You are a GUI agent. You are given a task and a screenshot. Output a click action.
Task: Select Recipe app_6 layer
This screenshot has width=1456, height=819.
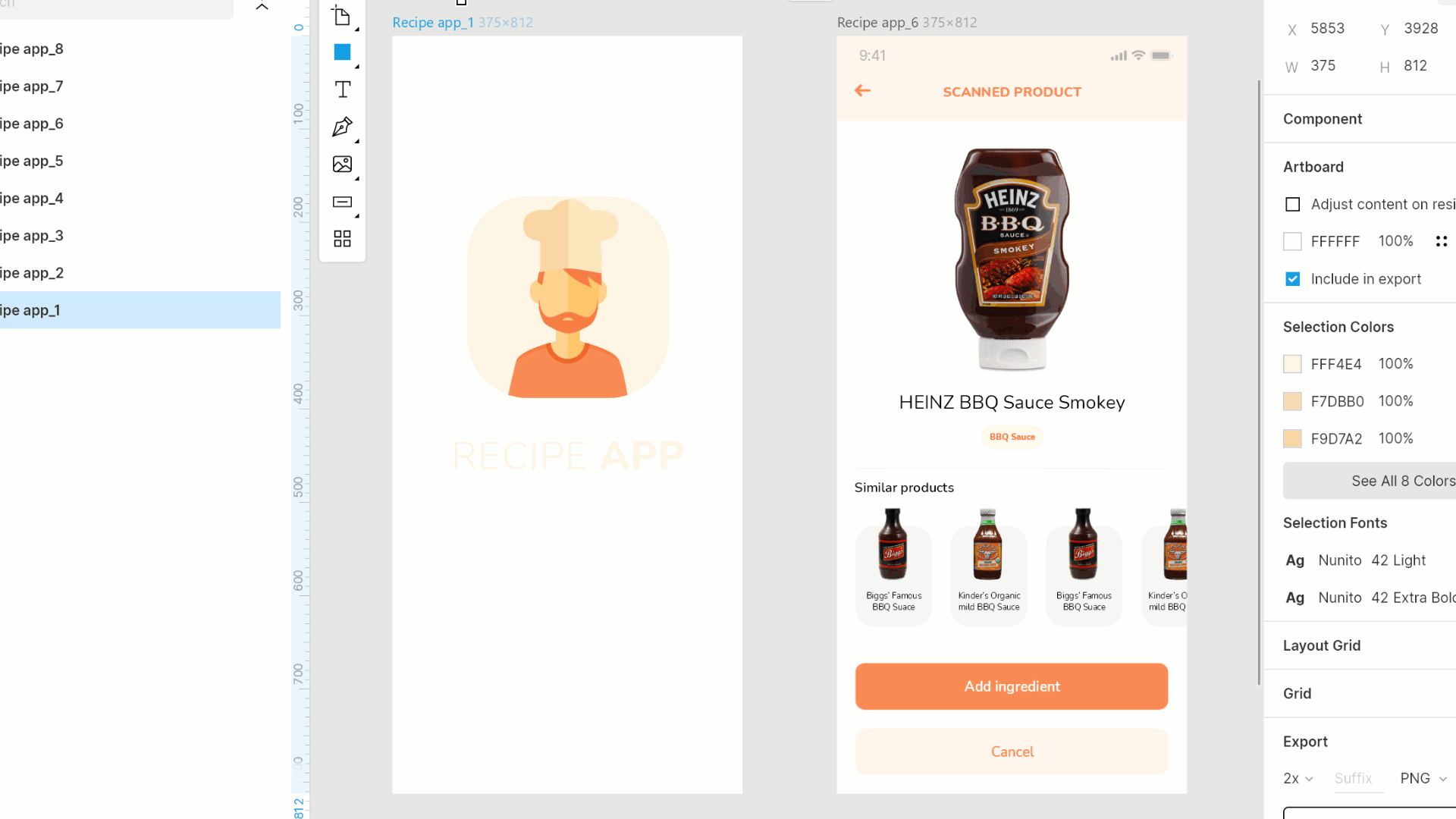tap(140, 124)
